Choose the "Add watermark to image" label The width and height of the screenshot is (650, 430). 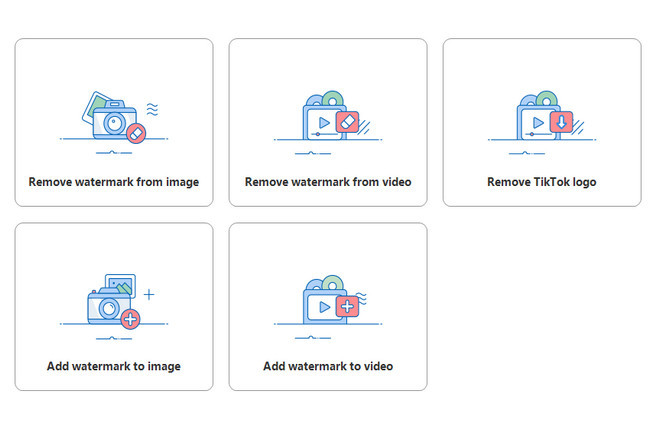114,366
